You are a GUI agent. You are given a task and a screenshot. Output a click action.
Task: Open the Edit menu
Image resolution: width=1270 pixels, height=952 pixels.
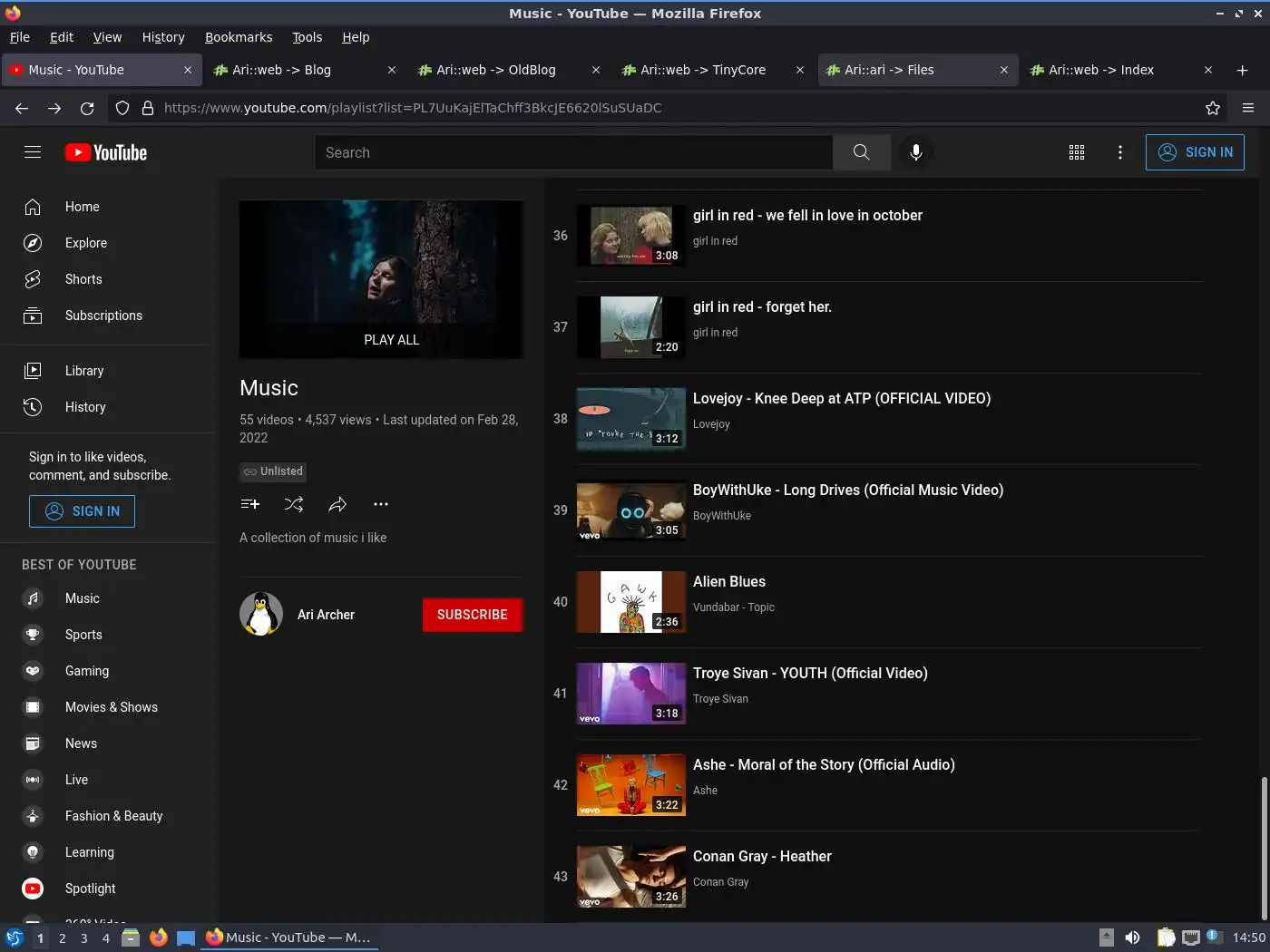click(62, 37)
